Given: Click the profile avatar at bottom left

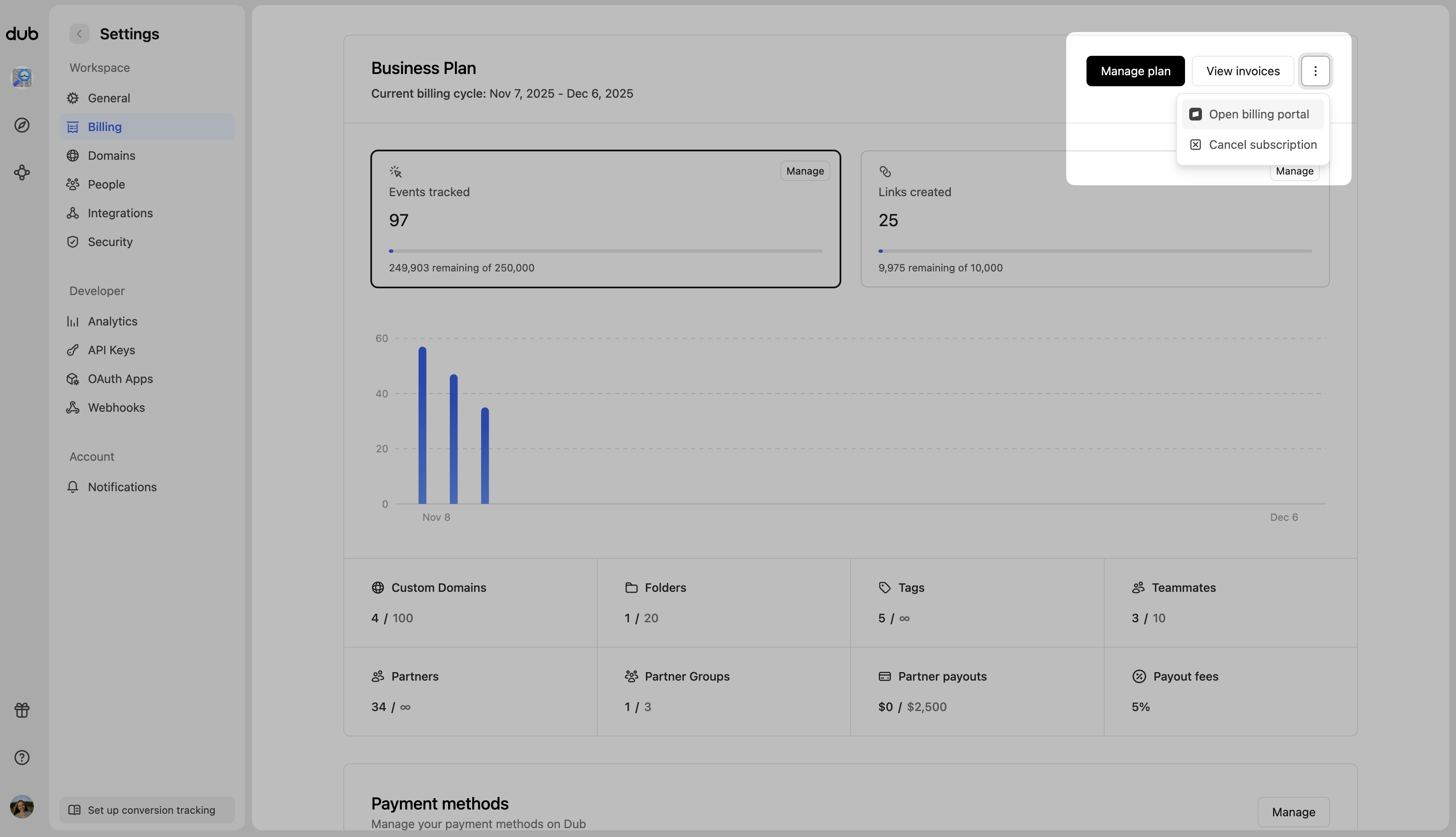Looking at the screenshot, I should tap(21, 806).
